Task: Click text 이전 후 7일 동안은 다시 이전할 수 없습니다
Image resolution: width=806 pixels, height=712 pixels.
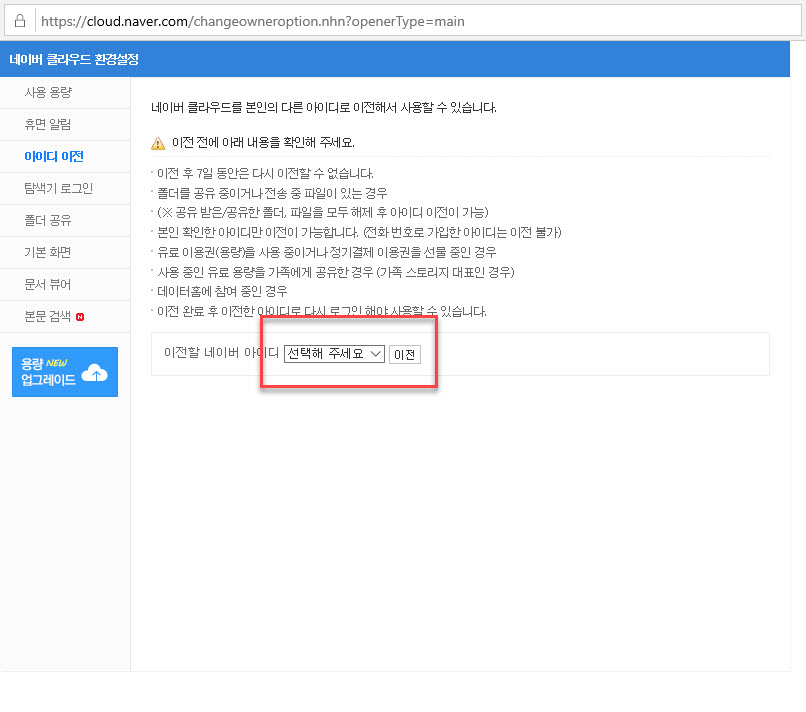Action: (265, 173)
